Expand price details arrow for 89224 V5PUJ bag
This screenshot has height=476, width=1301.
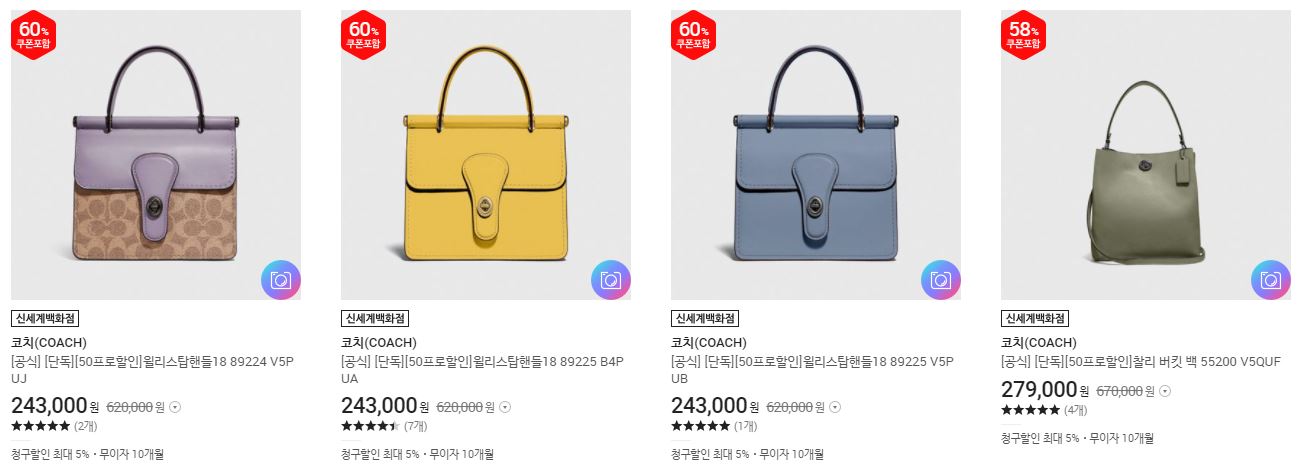[175, 407]
